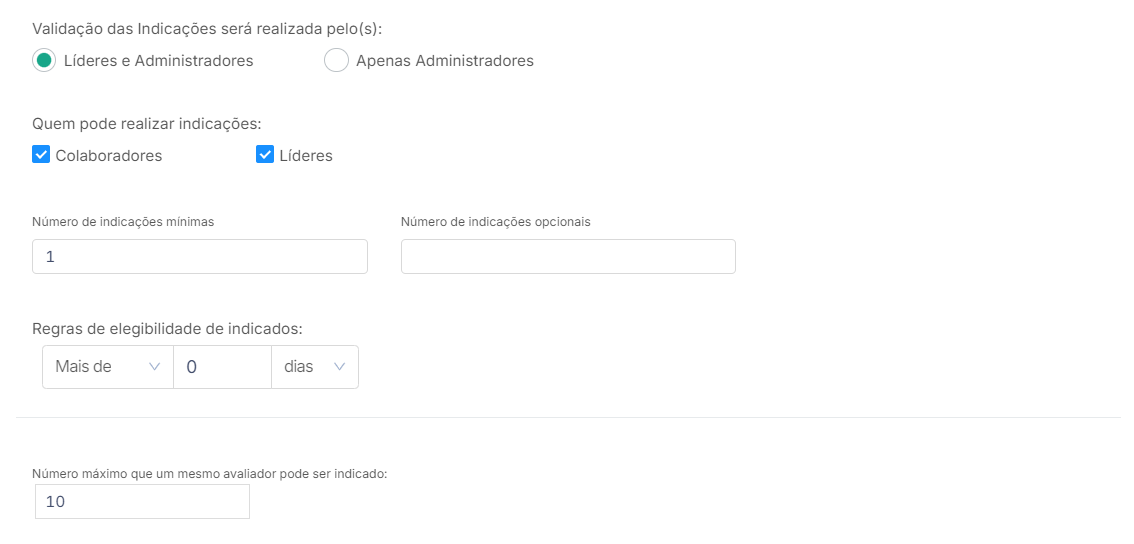The width and height of the screenshot is (1134, 544).
Task: Click the Líderes label beside its checkbox
Action: pos(306,156)
